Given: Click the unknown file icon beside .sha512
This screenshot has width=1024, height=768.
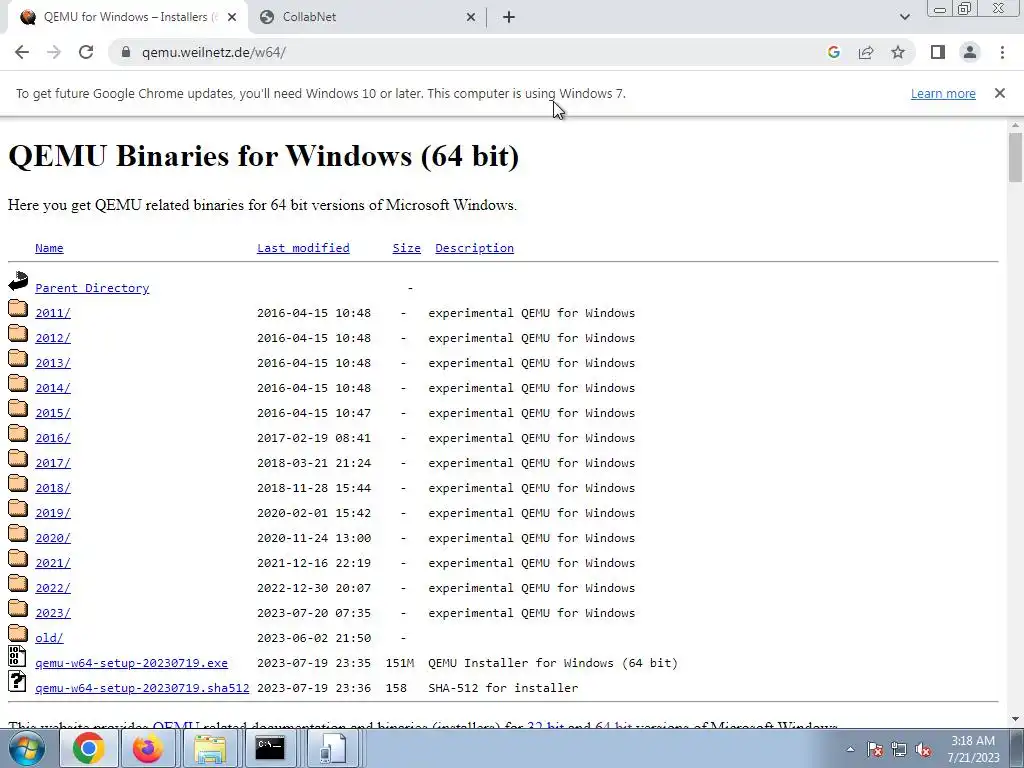Looking at the screenshot, I should point(17,681).
